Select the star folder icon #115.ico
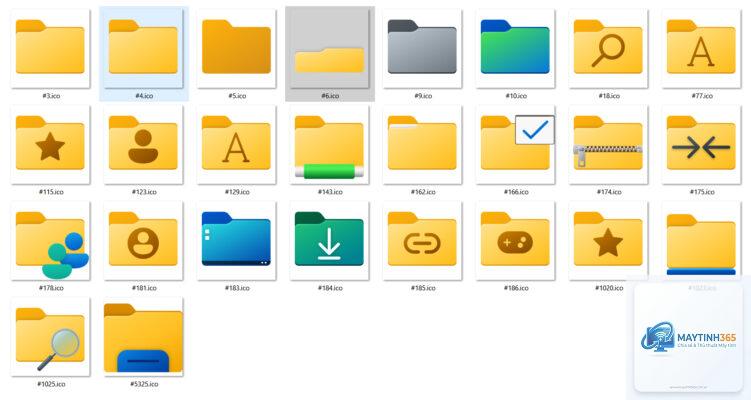751x400 pixels. coord(50,144)
